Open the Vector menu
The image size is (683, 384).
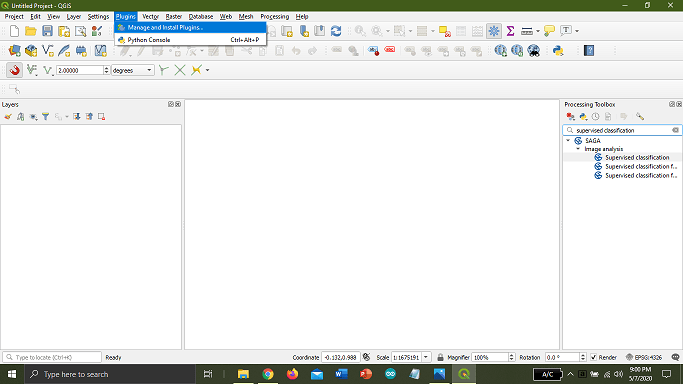point(150,17)
